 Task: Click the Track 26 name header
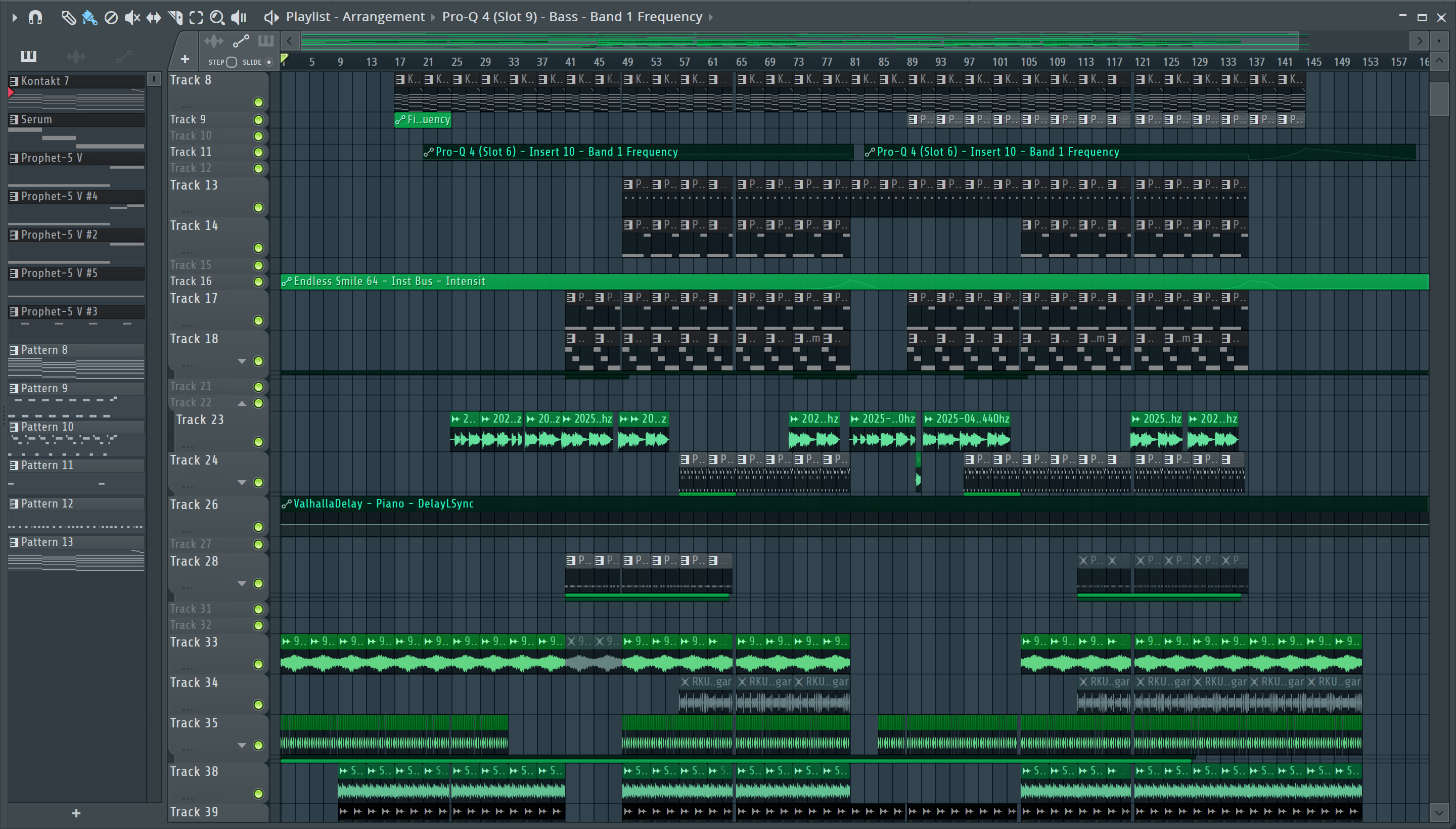(194, 505)
